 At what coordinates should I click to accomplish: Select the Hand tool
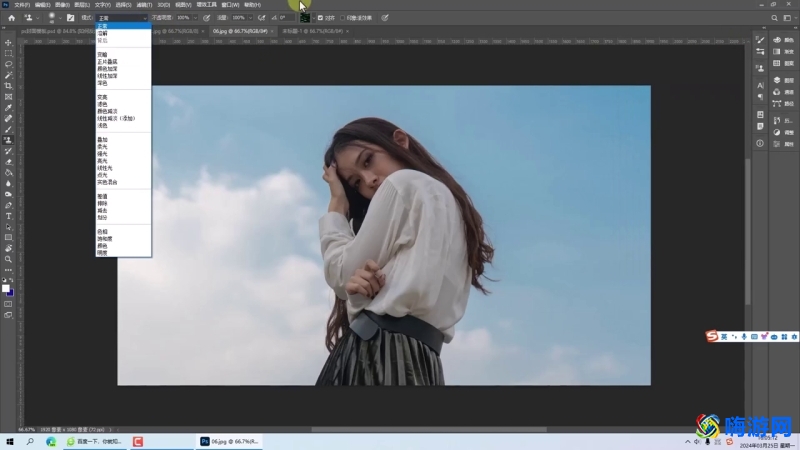(x=8, y=248)
